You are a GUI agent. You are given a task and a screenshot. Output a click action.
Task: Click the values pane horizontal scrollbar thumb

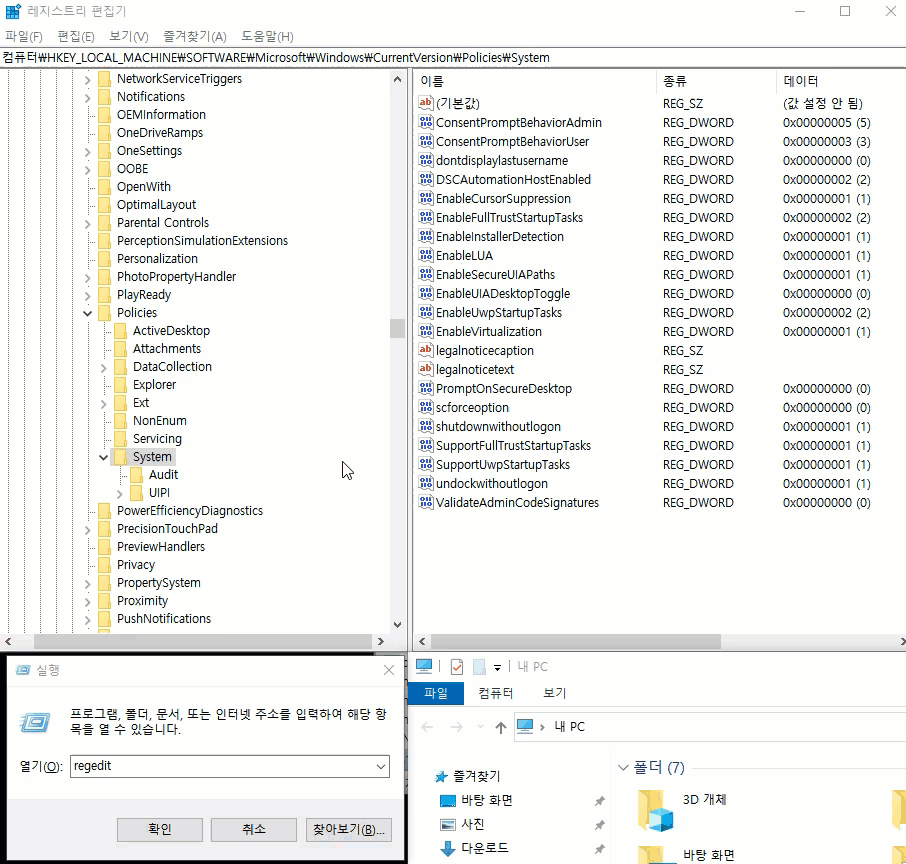pyautogui.click(x=575, y=641)
